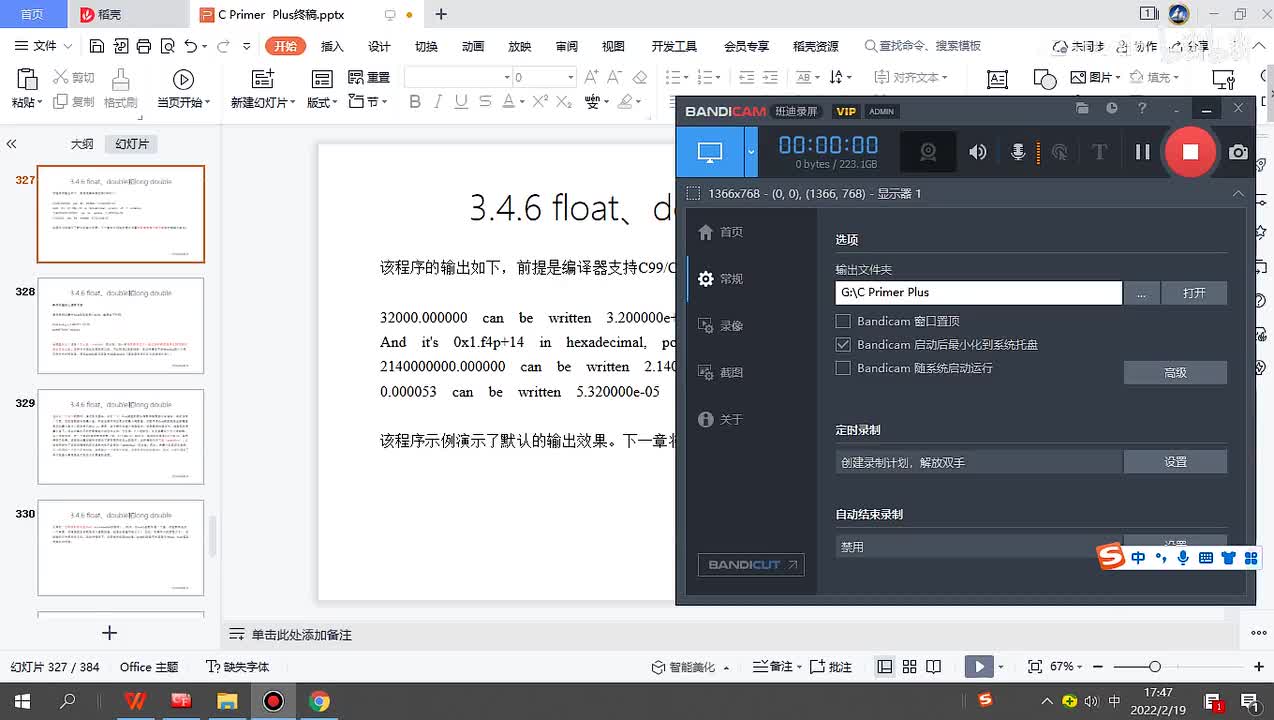Clear formatting eraser icon

[x=640, y=77]
